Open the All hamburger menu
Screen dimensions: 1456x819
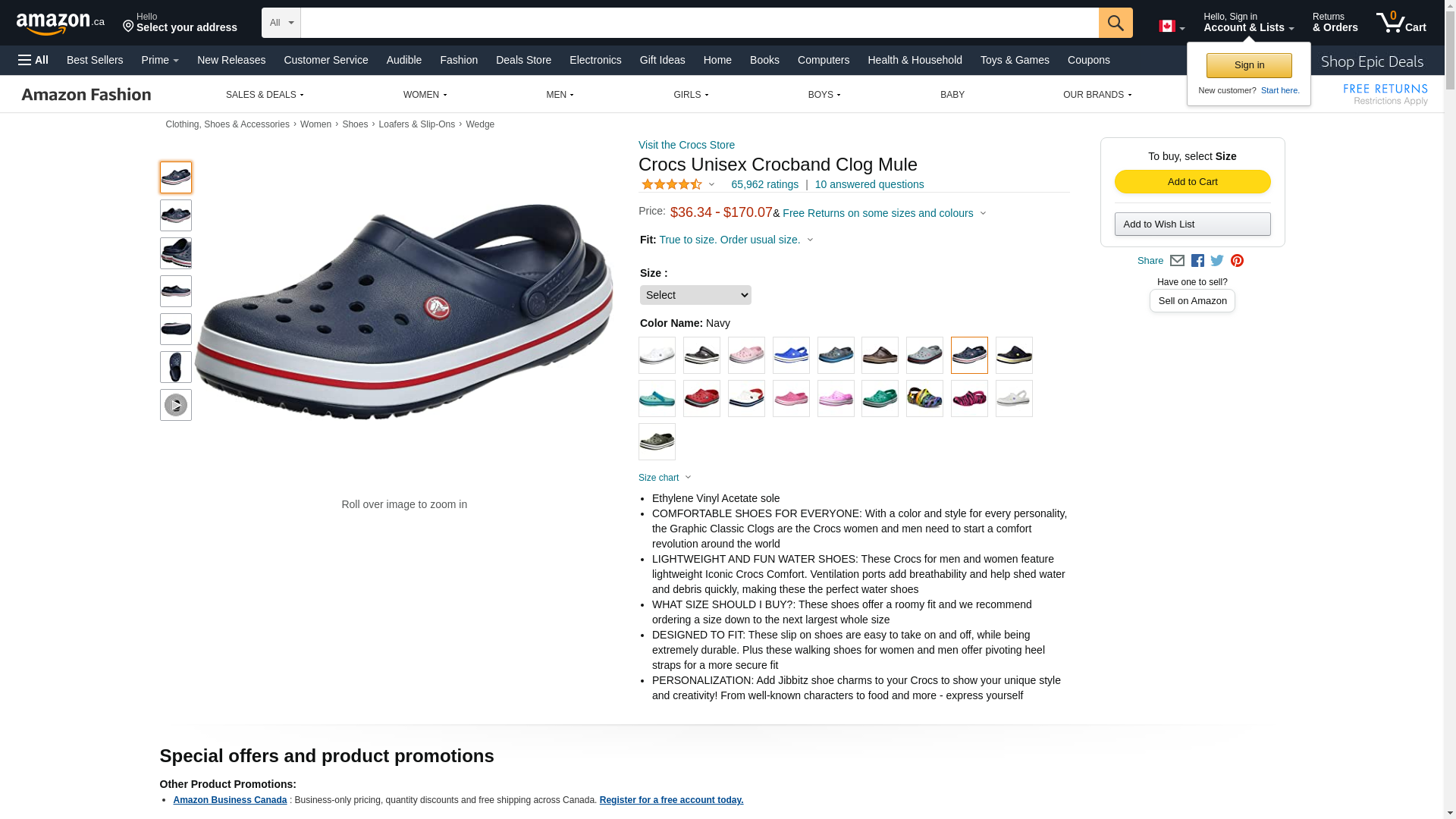point(33,60)
